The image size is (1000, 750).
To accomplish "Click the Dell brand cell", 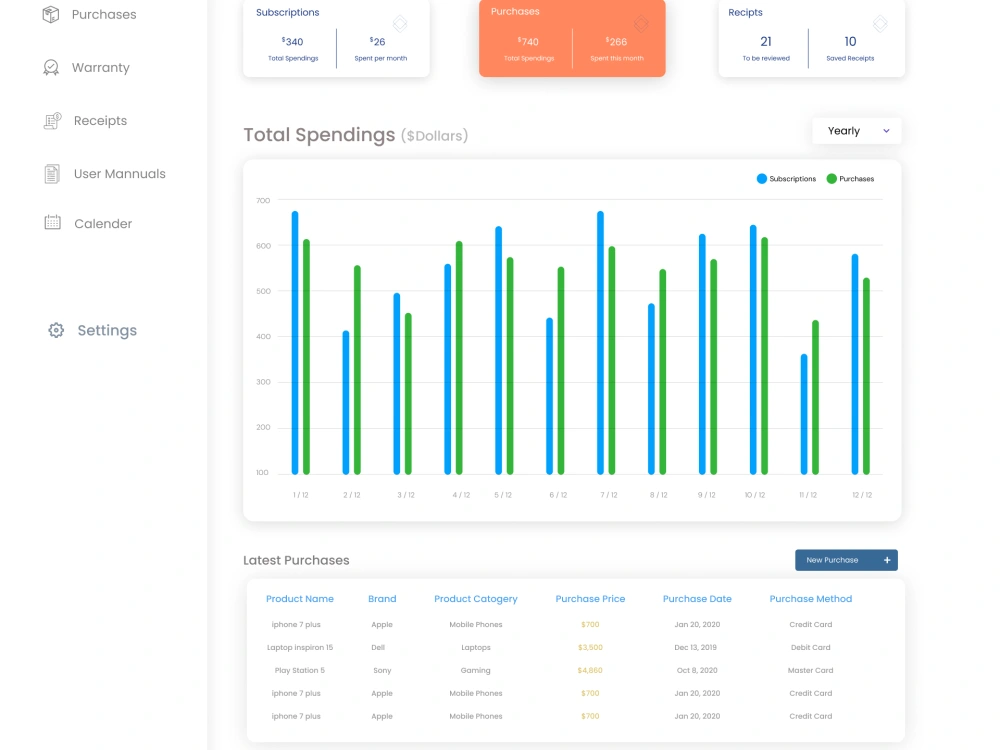I will (378, 647).
